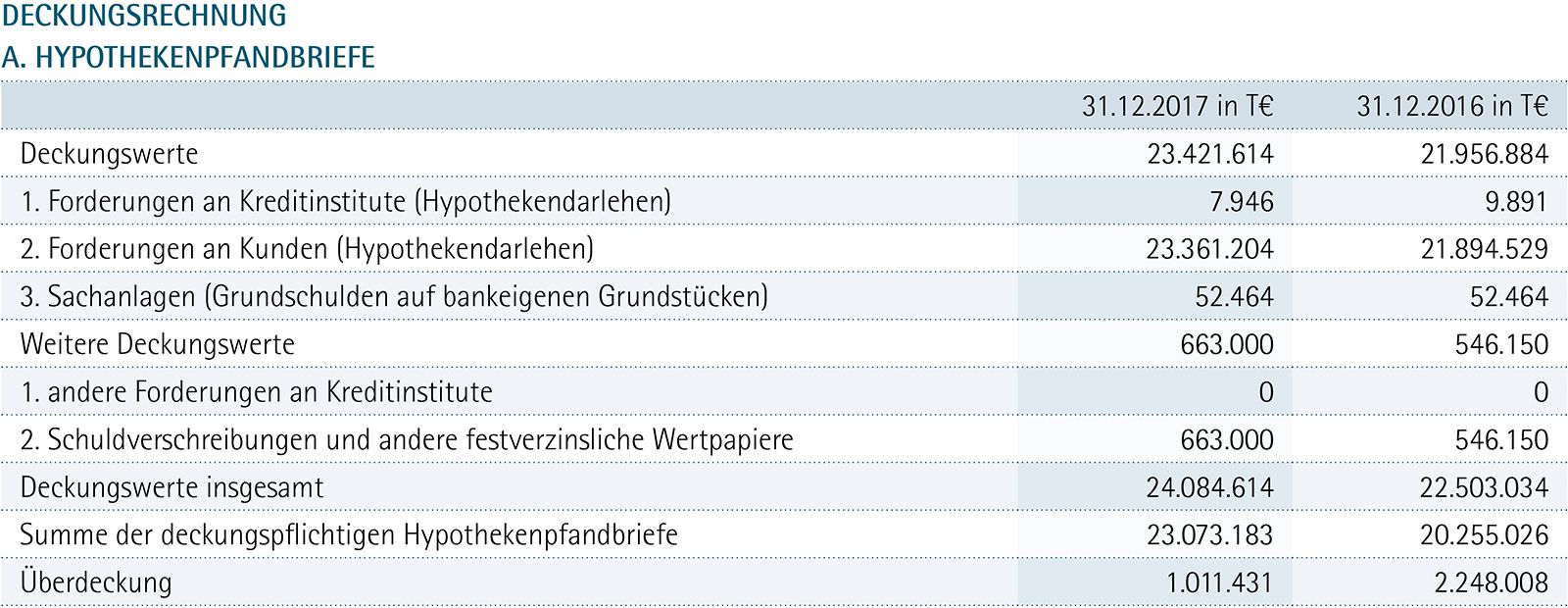1568x608 pixels.
Task: Click the Überdeckung row label
Action: (x=95, y=583)
